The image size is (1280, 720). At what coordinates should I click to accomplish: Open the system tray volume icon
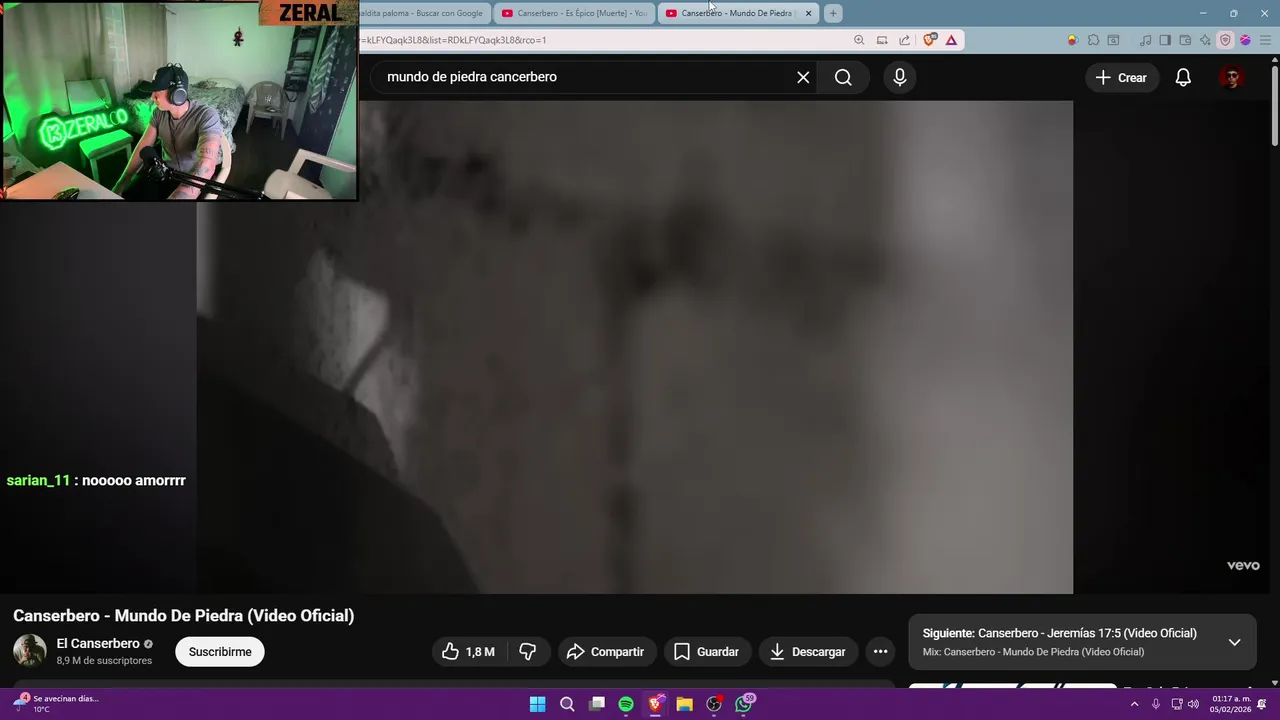click(x=1193, y=704)
